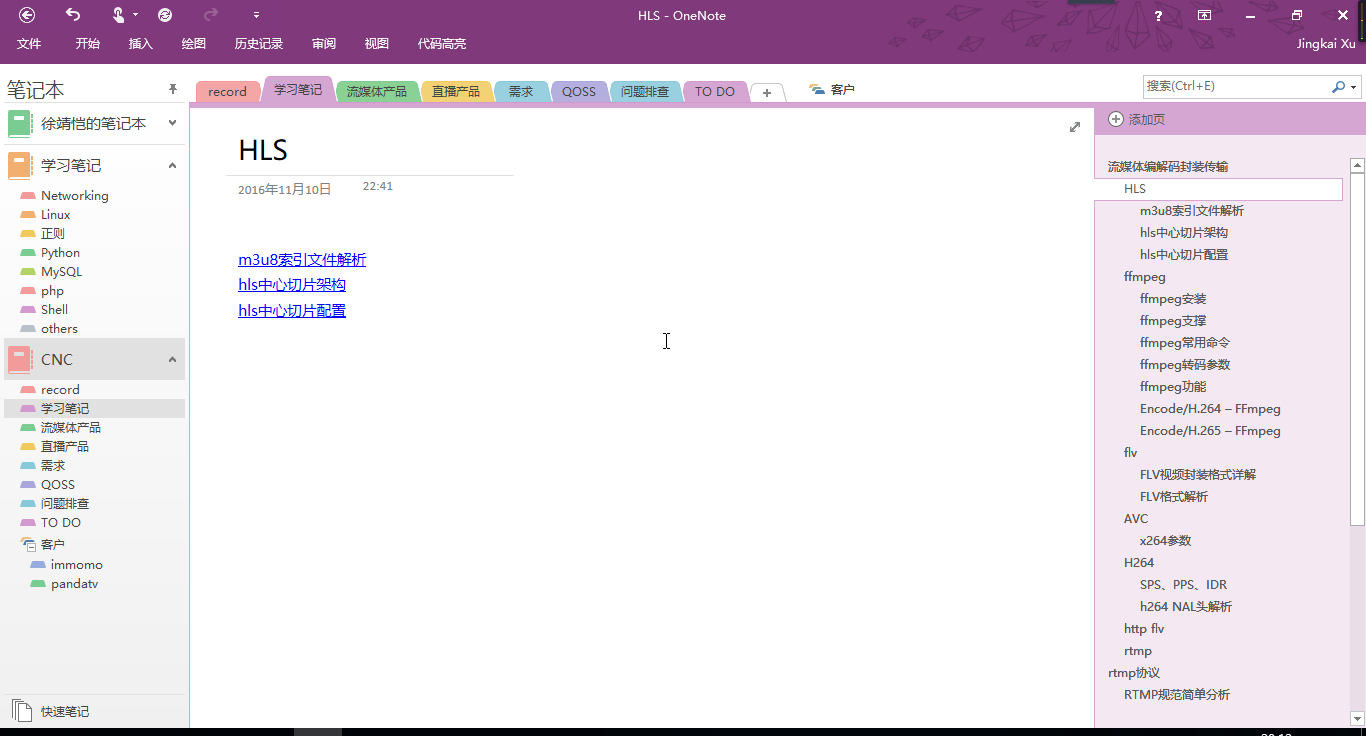Click the date 2016年11月10日
This screenshot has height=736, width=1366.
(x=284, y=189)
